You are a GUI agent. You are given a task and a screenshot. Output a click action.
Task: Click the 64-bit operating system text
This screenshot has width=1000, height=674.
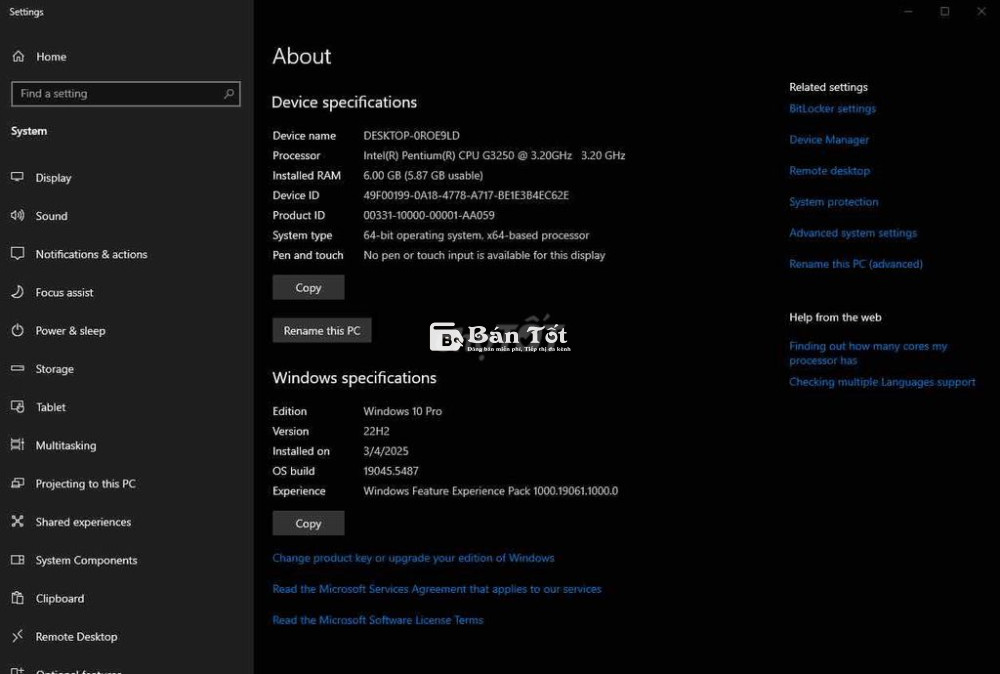pyautogui.click(x=476, y=235)
